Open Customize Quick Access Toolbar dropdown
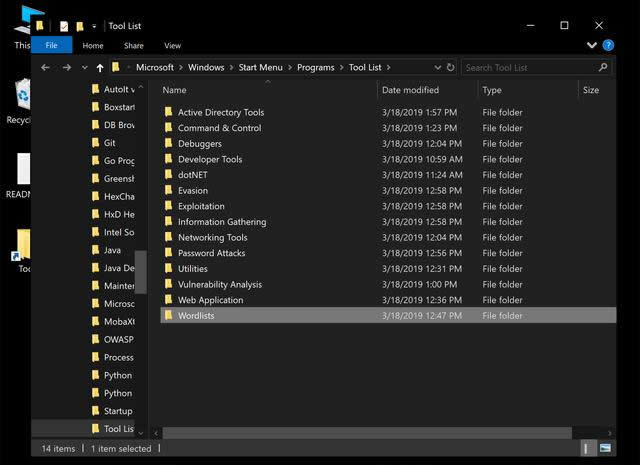This screenshot has height=465, width=640. [94, 25]
